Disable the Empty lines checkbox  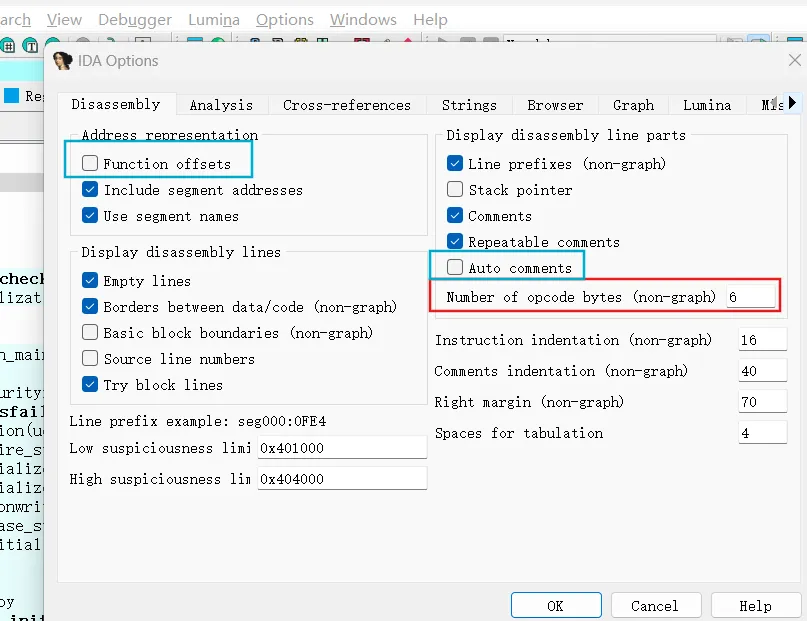pos(90,280)
